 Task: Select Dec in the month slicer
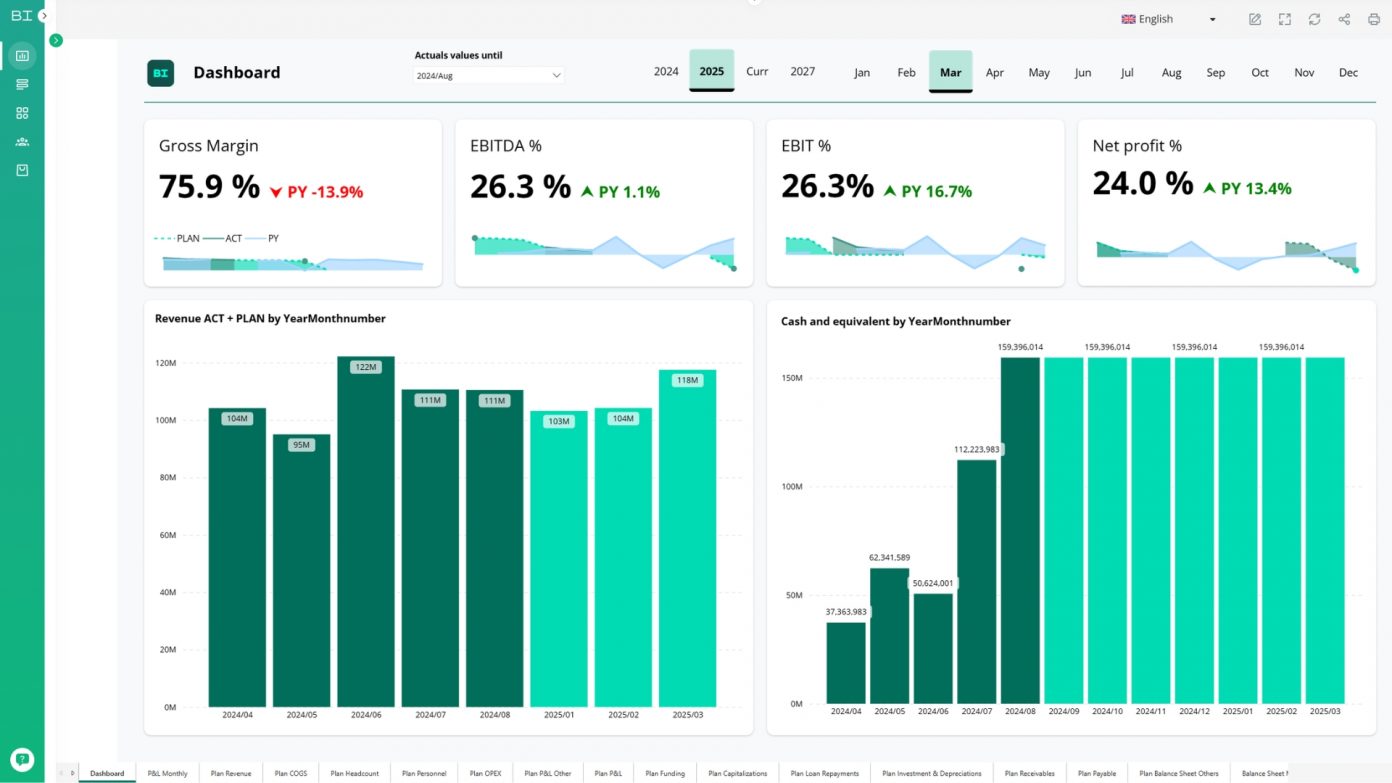click(x=1348, y=73)
